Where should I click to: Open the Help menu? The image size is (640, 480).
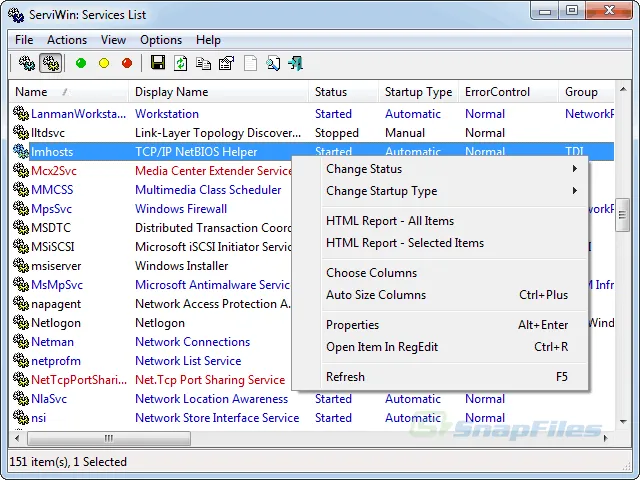(x=208, y=40)
